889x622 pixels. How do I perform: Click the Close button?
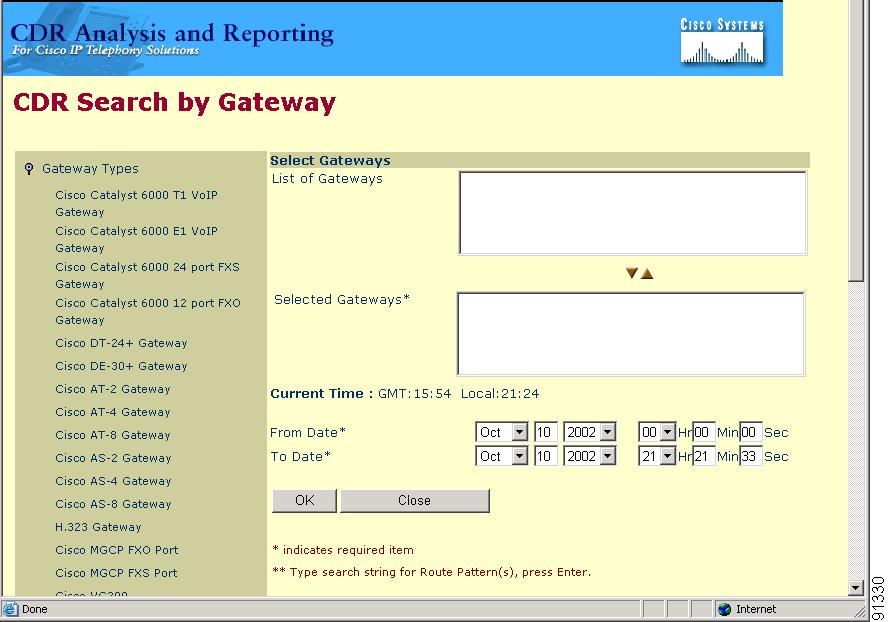pyautogui.click(x=414, y=501)
